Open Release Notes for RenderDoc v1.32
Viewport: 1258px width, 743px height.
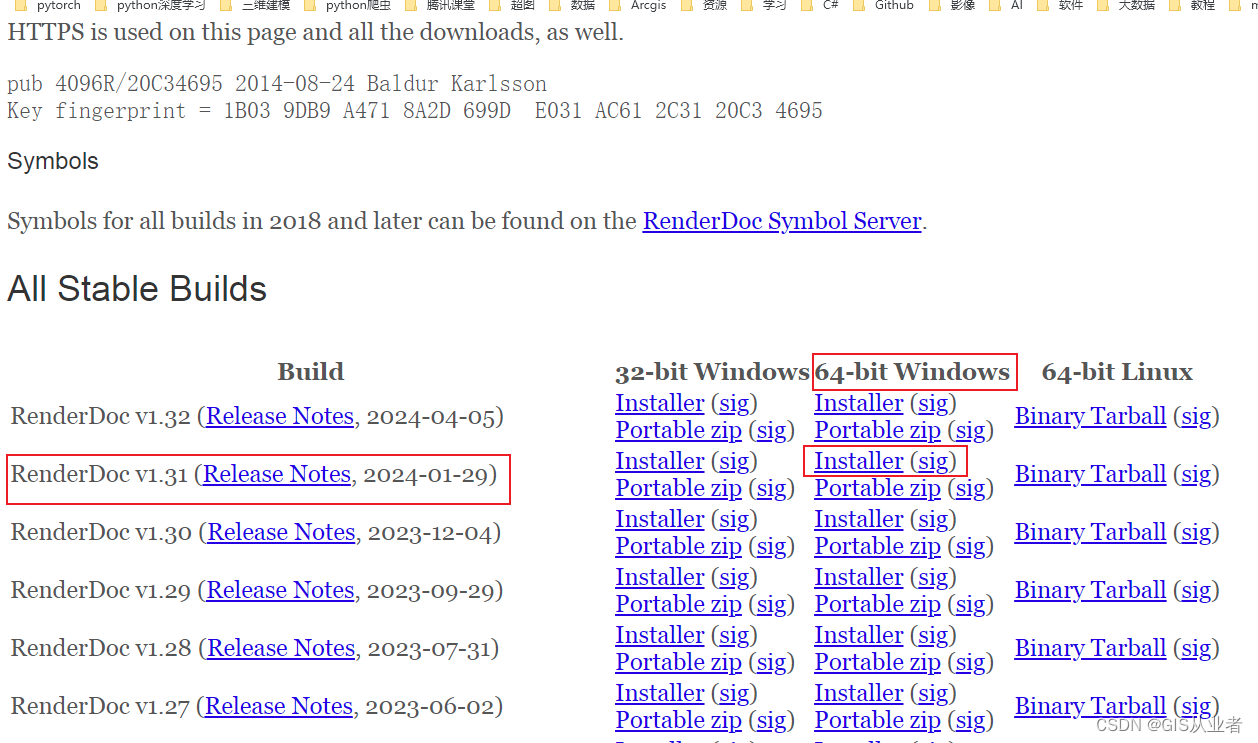pyautogui.click(x=280, y=416)
